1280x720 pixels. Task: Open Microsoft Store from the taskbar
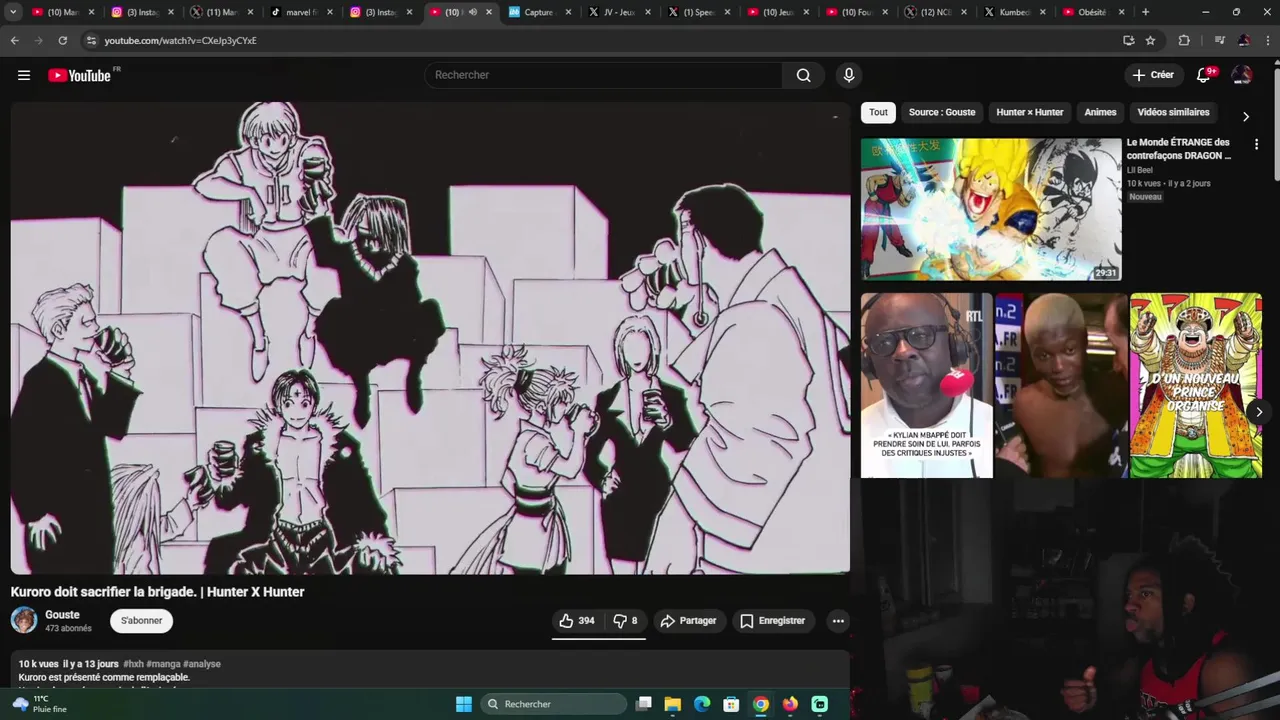click(732, 704)
